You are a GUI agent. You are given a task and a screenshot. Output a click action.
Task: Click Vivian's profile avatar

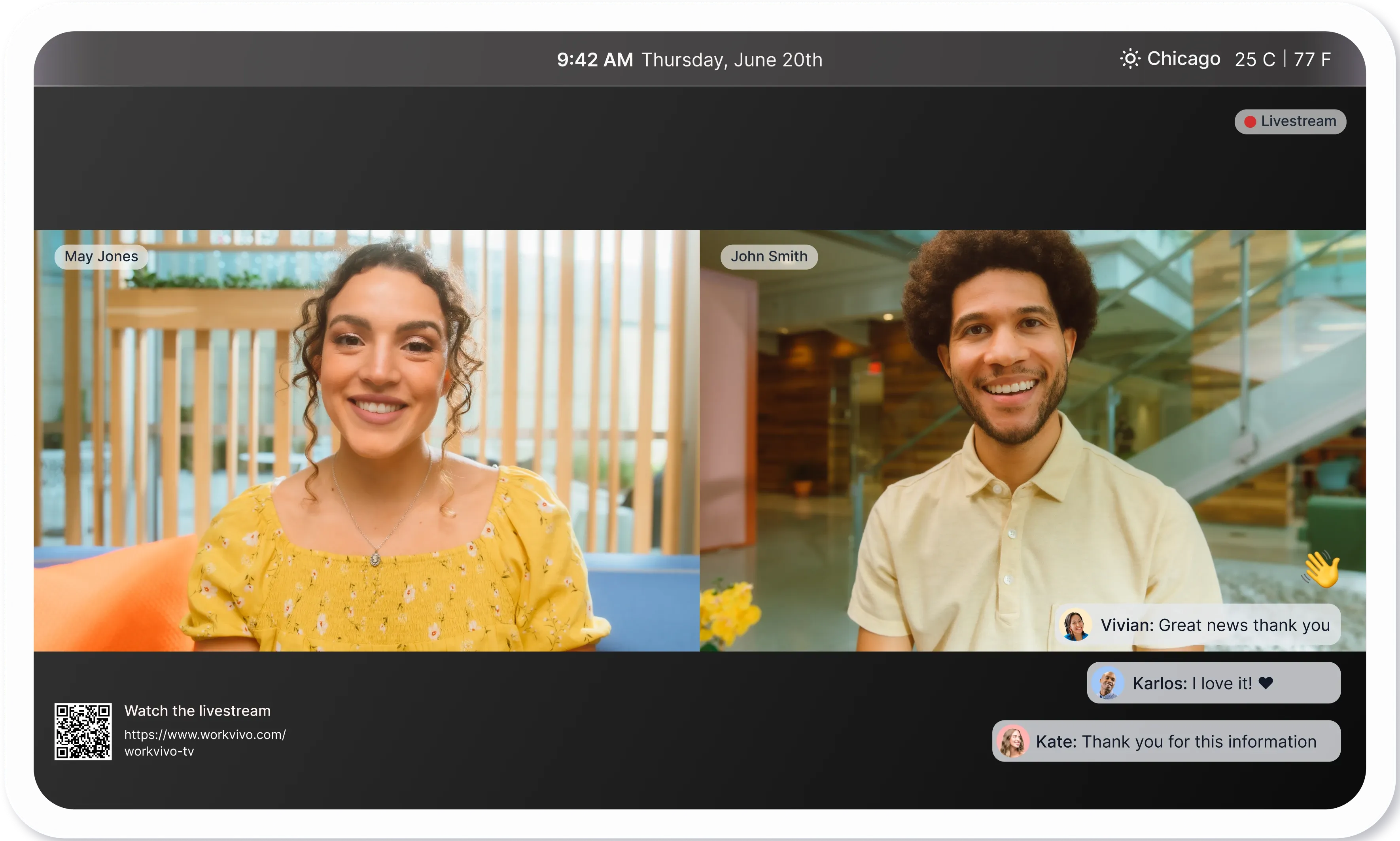tap(1075, 625)
